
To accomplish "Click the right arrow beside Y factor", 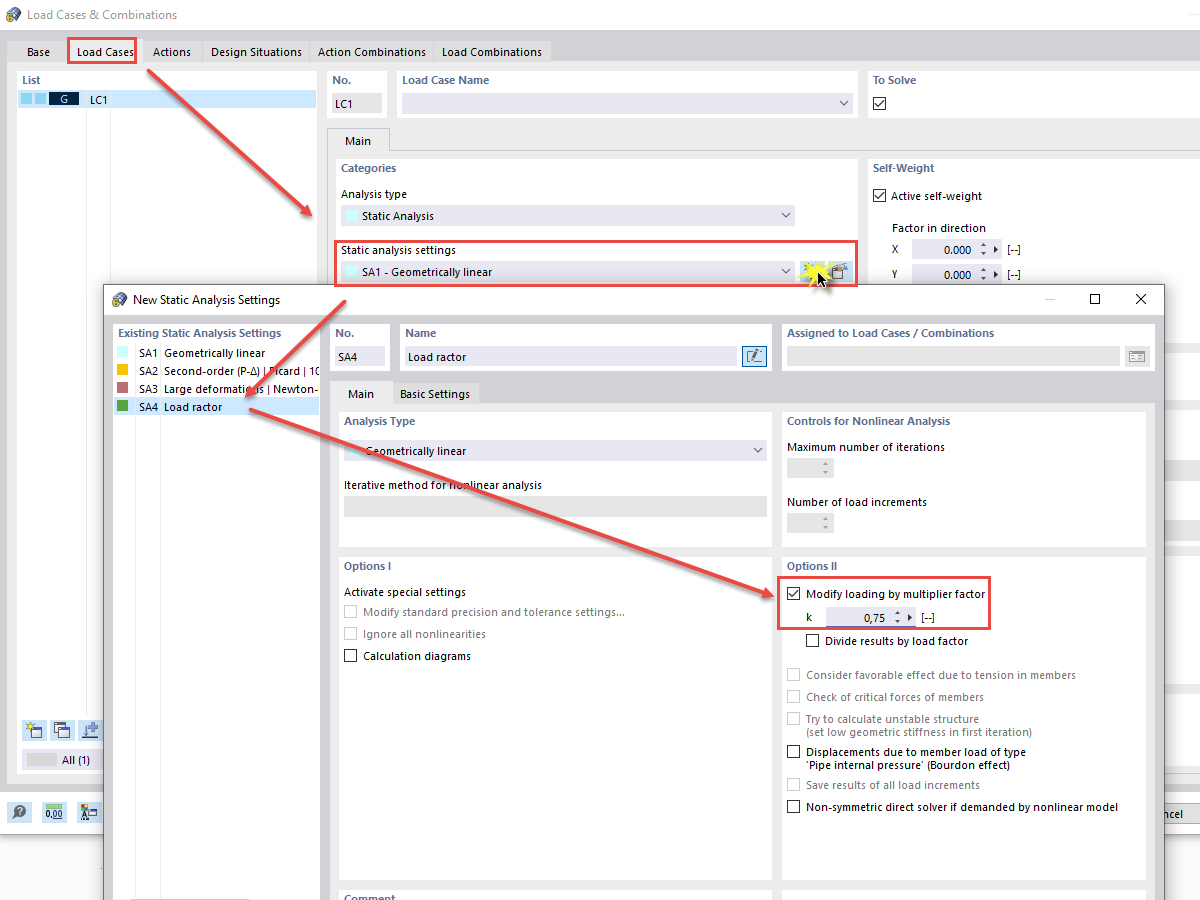I will click(996, 275).
